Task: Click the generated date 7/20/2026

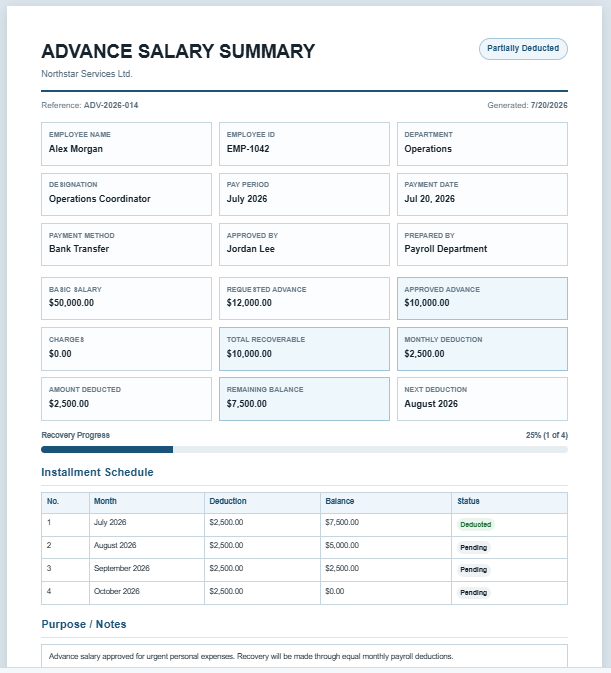Action: [549, 105]
